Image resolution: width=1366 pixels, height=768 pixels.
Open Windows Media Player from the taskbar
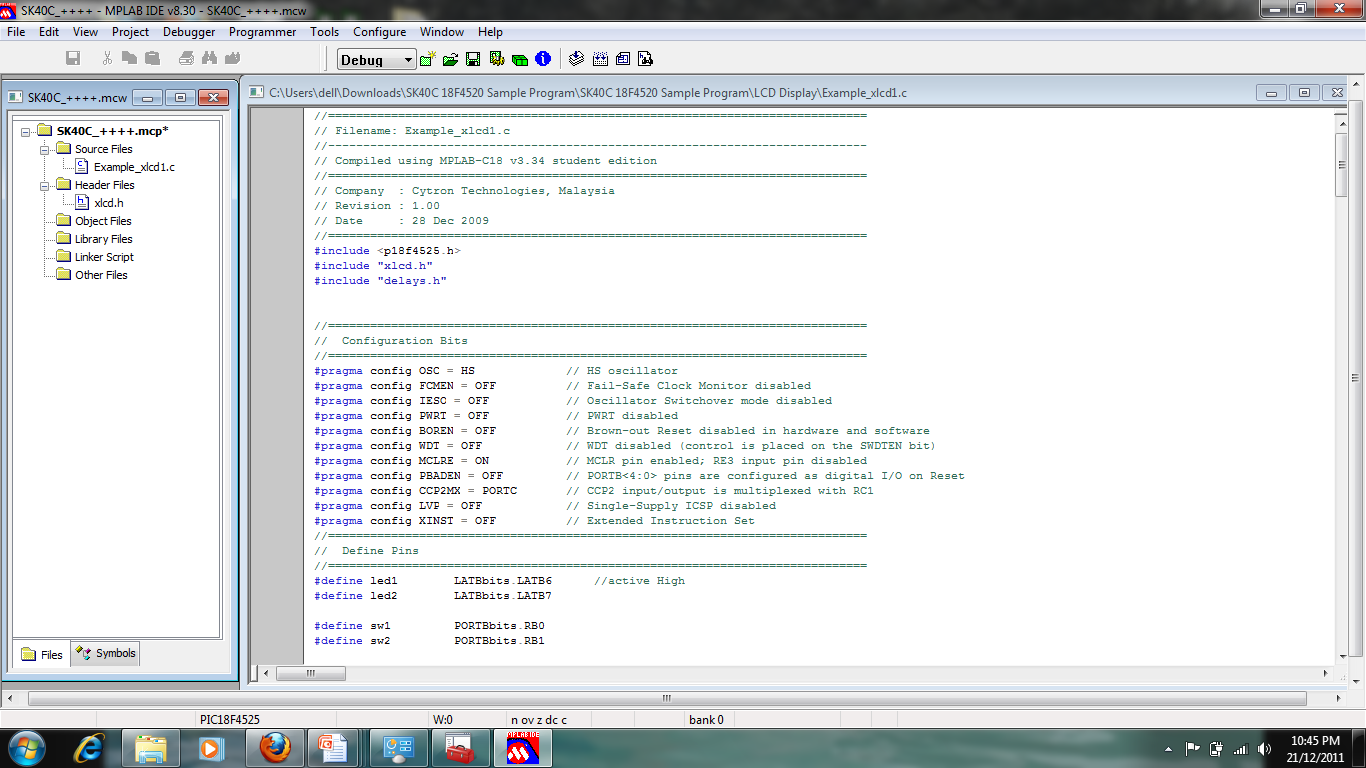pyautogui.click(x=211, y=748)
